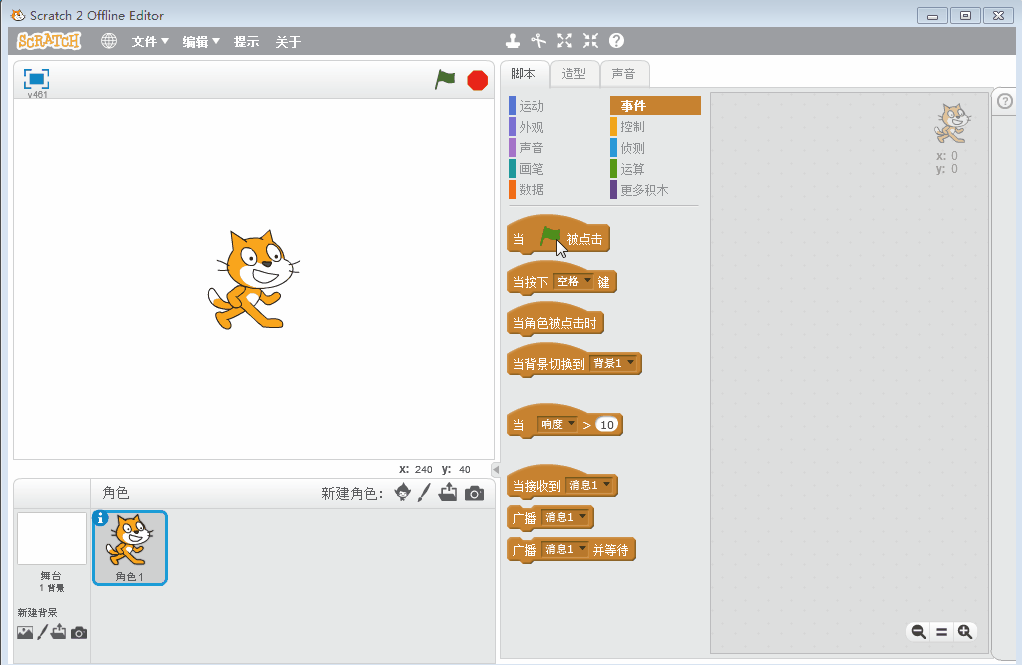Open the camera to capture a new sprite
The image size is (1022, 665).
click(473, 493)
